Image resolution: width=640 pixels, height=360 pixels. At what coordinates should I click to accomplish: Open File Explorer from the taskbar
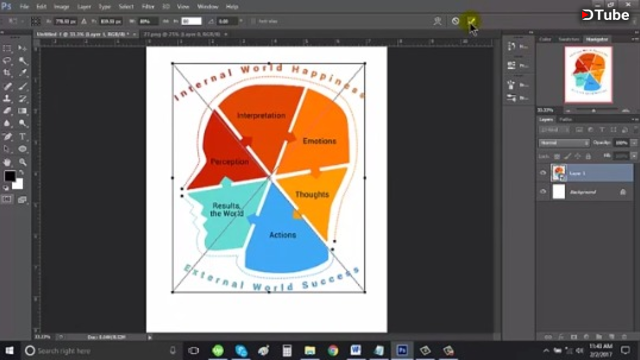tap(310, 351)
